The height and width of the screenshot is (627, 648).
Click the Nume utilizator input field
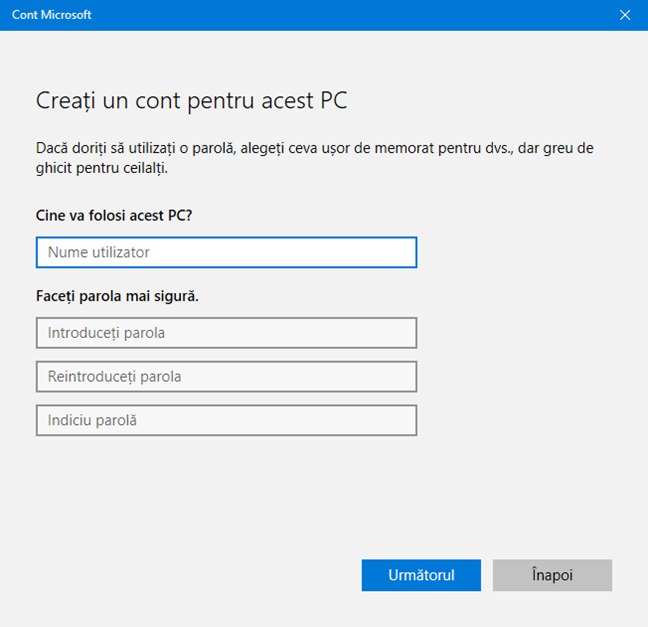pyautogui.click(x=226, y=252)
